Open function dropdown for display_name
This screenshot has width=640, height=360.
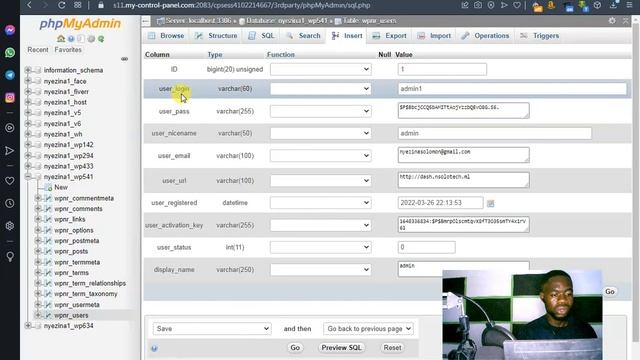320,269
